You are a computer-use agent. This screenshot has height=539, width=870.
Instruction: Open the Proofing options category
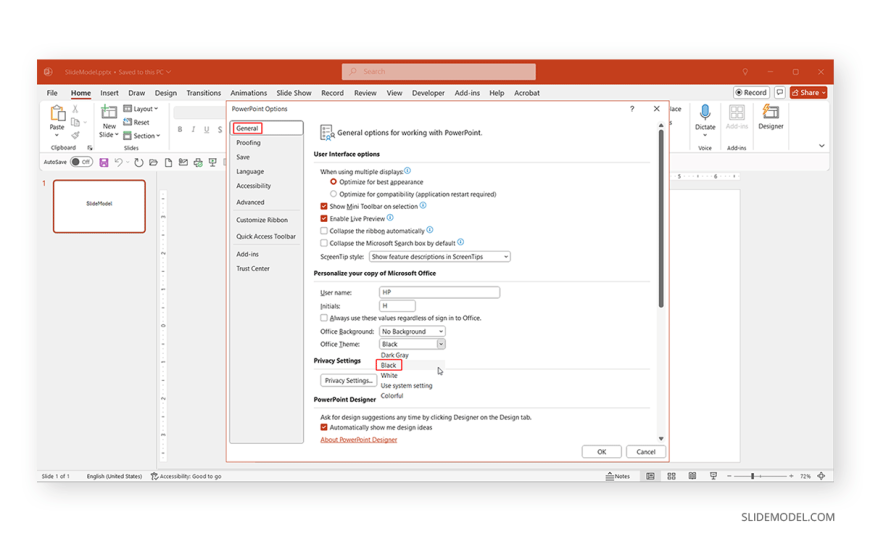click(x=249, y=143)
